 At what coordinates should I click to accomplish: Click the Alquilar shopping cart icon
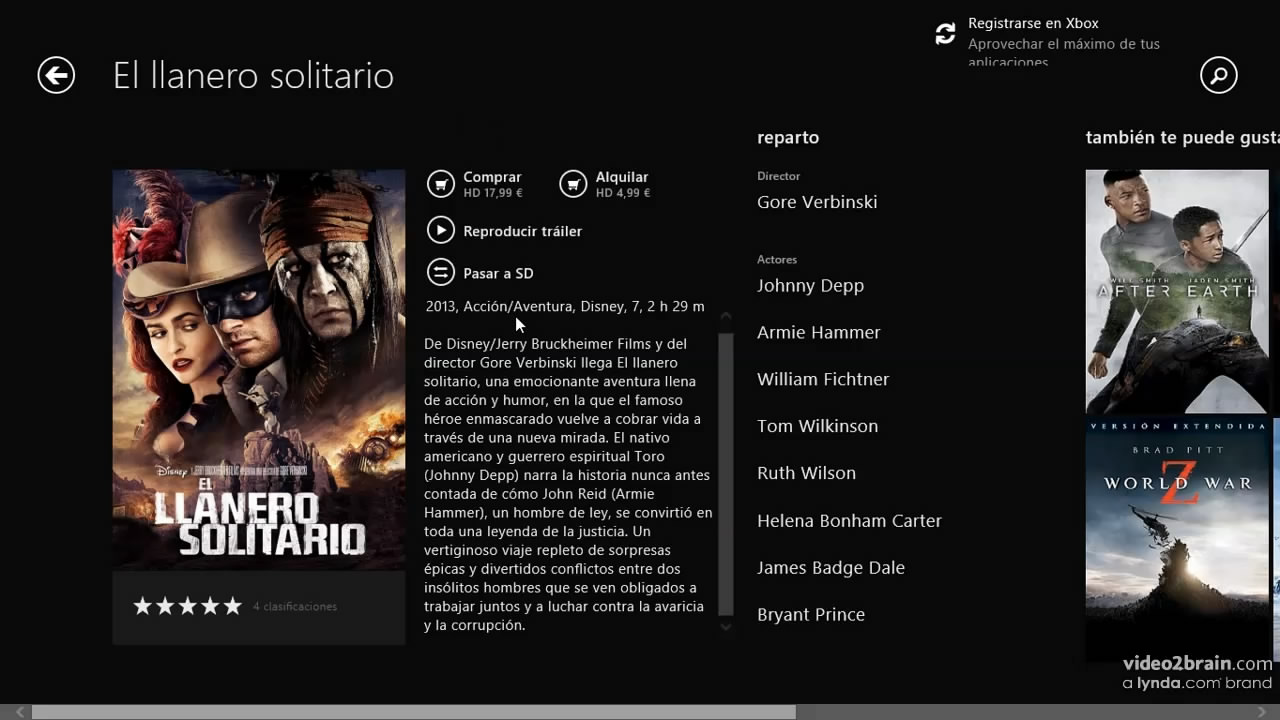tap(573, 184)
